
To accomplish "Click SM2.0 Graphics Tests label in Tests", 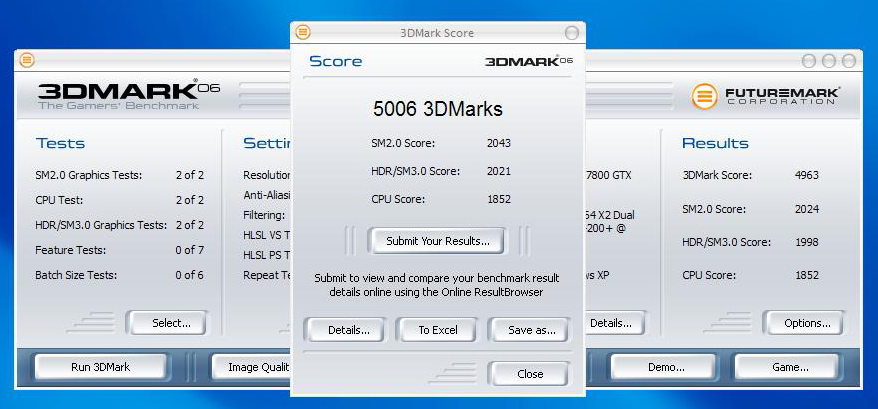I will (x=88, y=175).
